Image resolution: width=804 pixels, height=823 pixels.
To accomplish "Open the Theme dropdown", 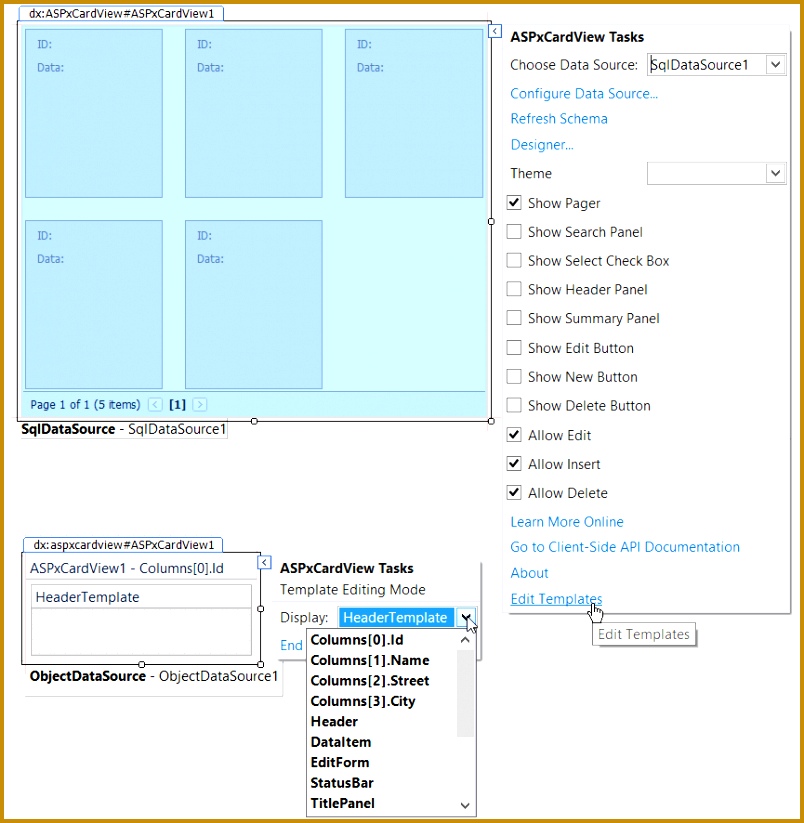I will [776, 173].
